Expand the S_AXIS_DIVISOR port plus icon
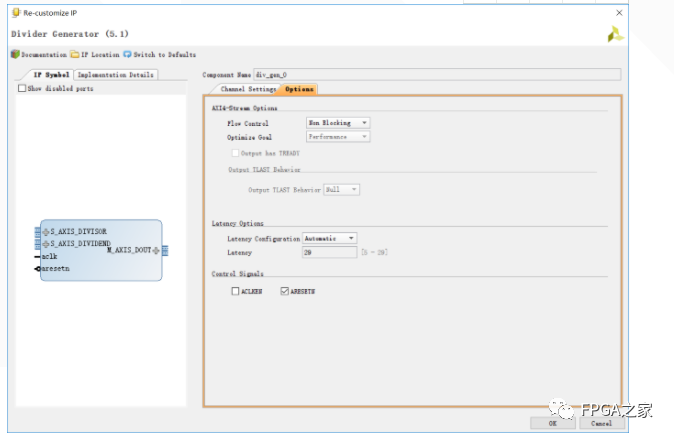 click(x=45, y=232)
